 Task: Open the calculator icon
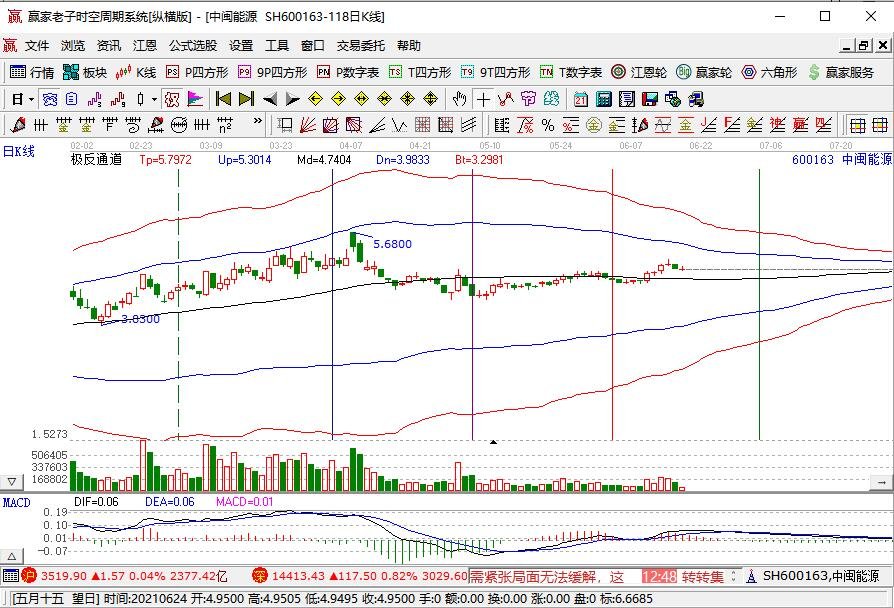[x=603, y=99]
